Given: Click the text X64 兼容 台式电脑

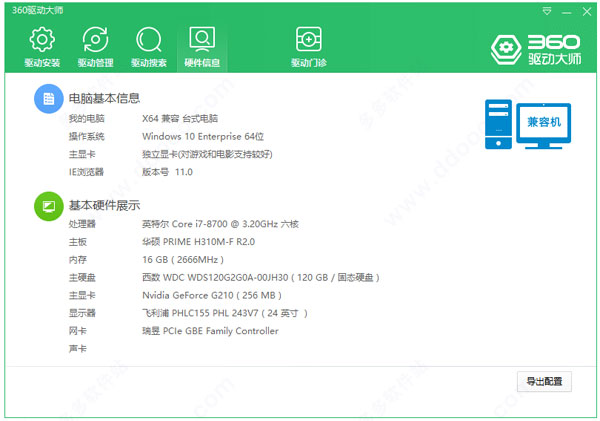Looking at the screenshot, I should pos(180,119).
